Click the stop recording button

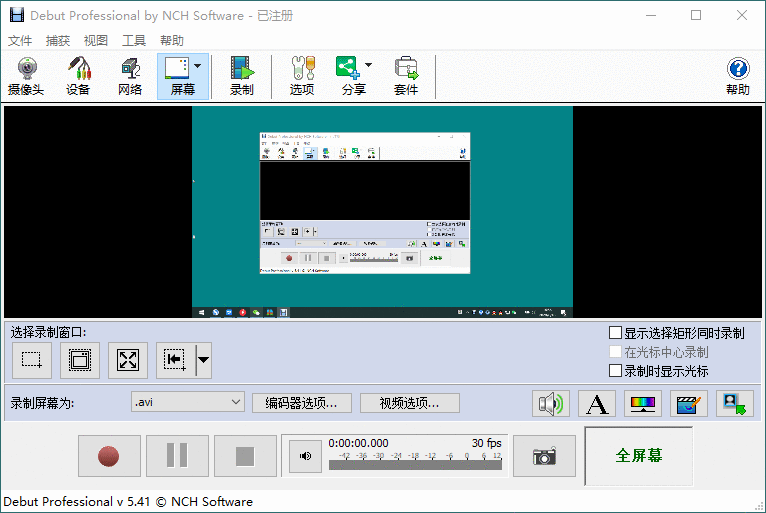245,456
